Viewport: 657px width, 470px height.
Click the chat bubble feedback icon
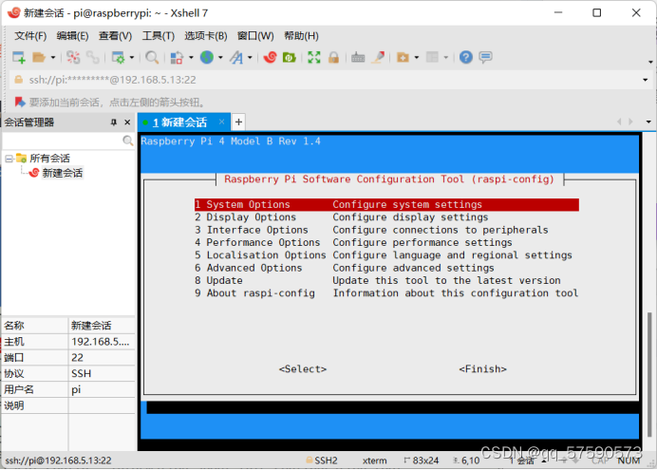coord(486,57)
